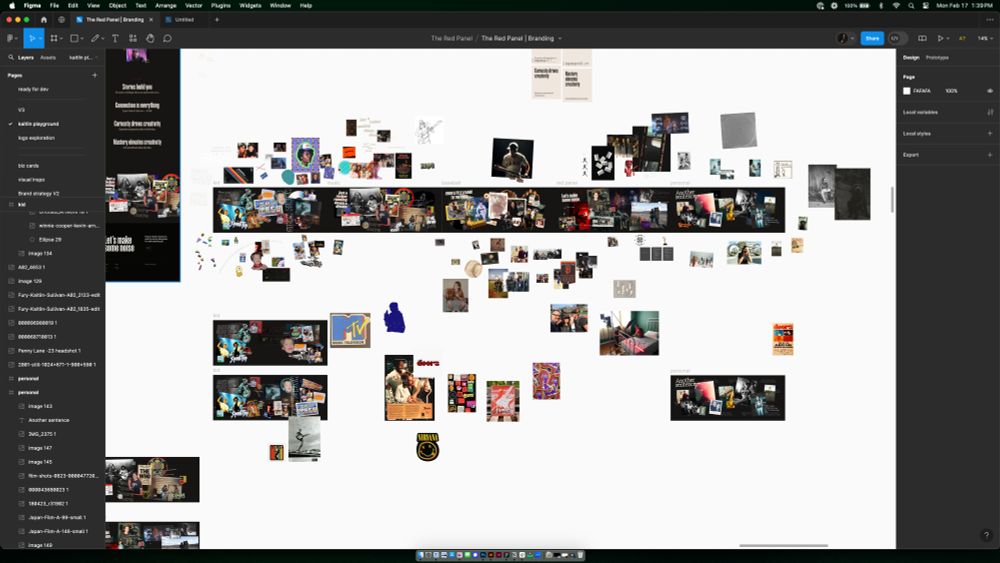Viewport: 1000px width, 563px height.
Task: Toggle Dev Mode switch
Action: coord(897,38)
